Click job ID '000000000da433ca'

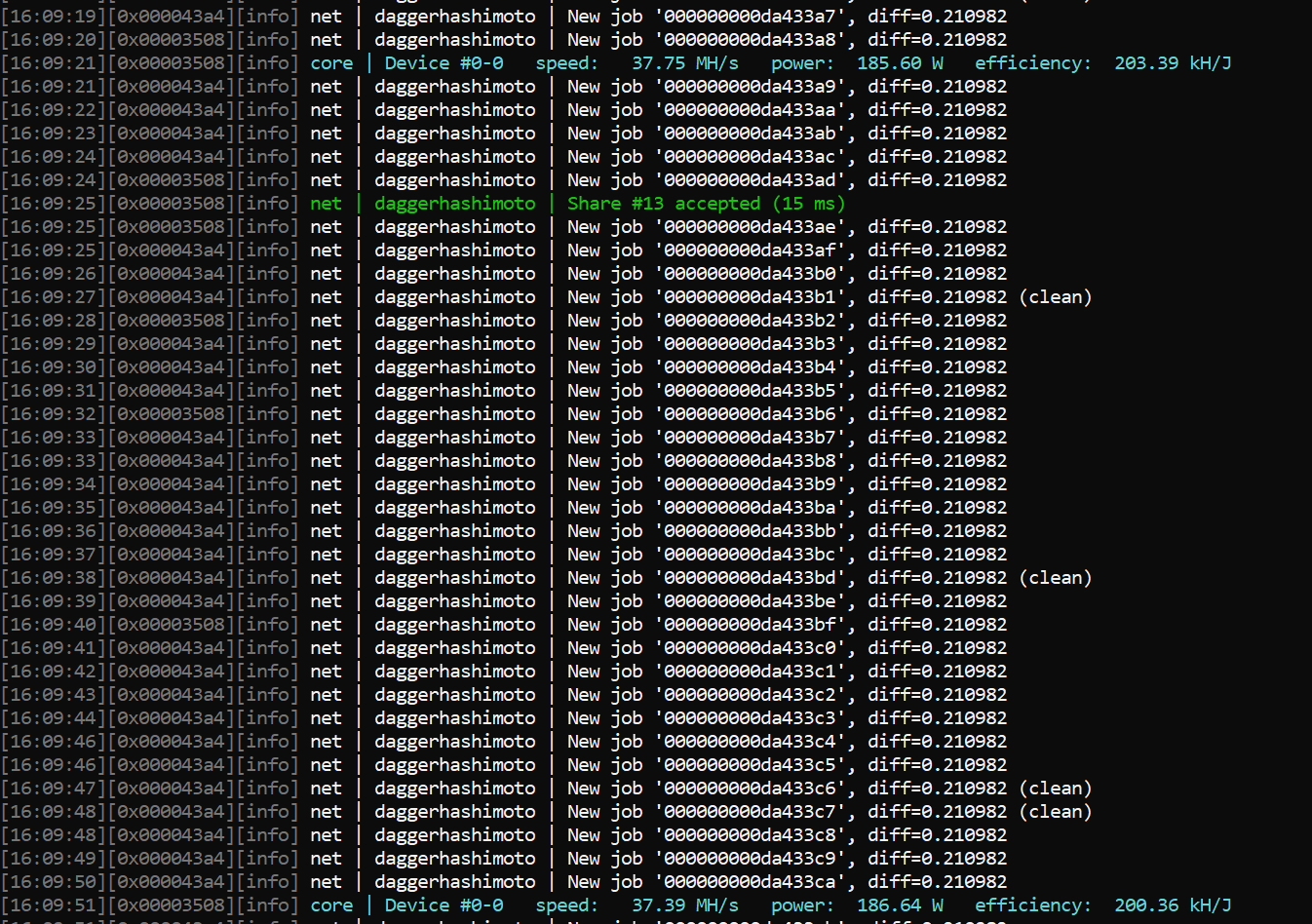click(x=750, y=882)
